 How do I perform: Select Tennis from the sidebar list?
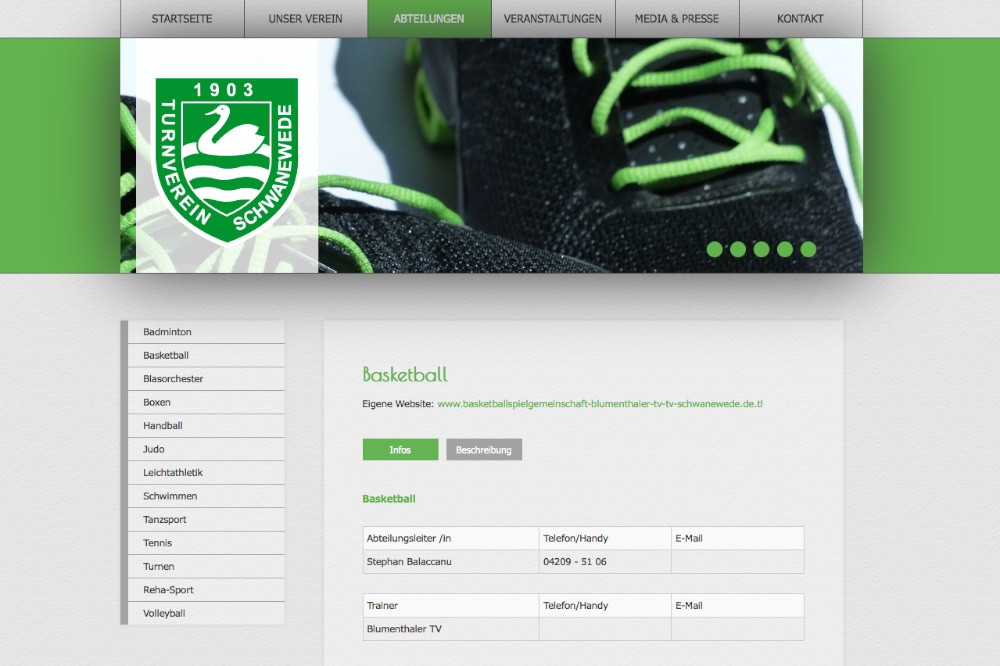click(x=206, y=543)
